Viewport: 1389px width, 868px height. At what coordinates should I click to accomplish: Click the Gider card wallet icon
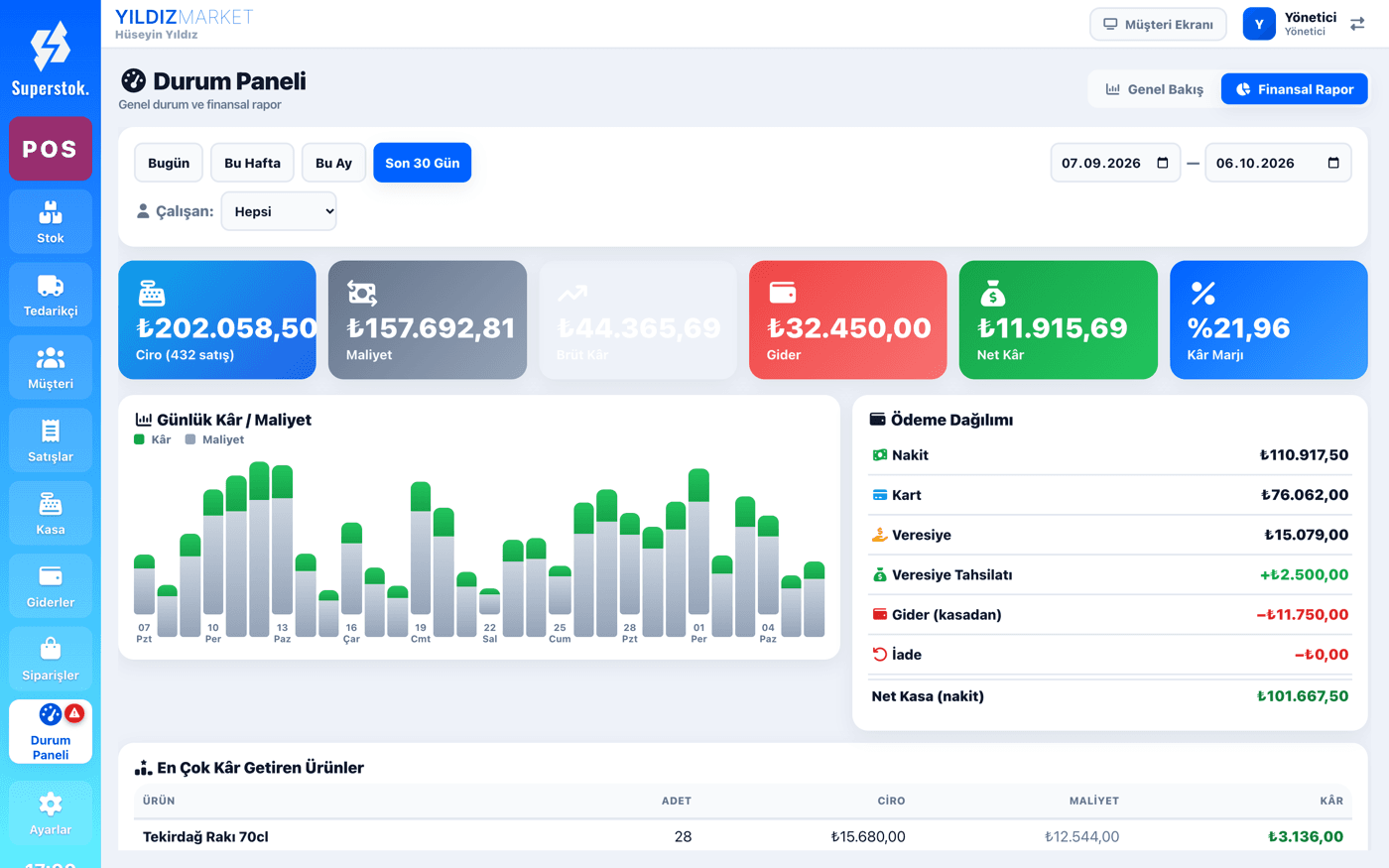(x=783, y=293)
